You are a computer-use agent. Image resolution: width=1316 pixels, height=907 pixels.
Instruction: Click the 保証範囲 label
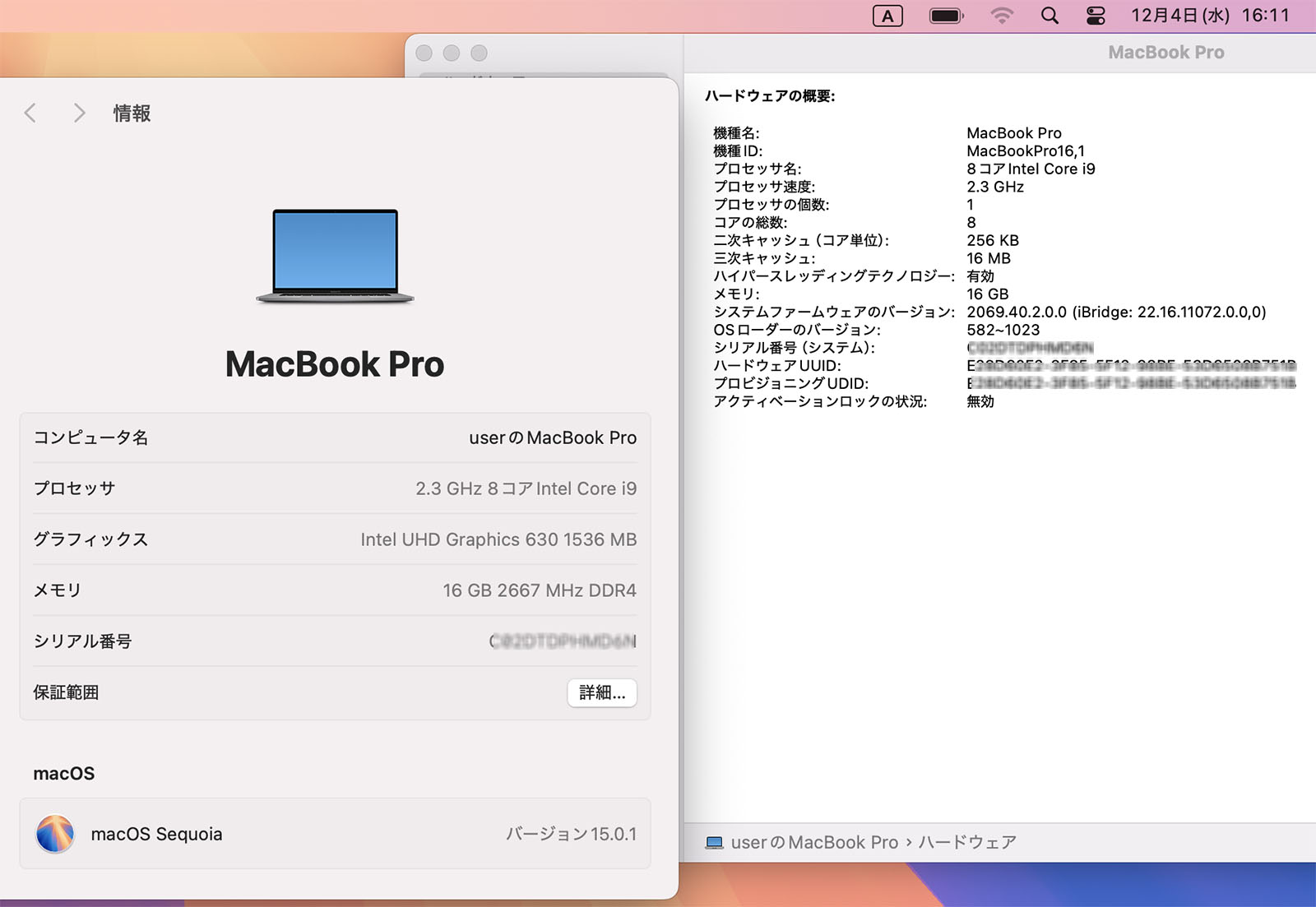click(66, 692)
